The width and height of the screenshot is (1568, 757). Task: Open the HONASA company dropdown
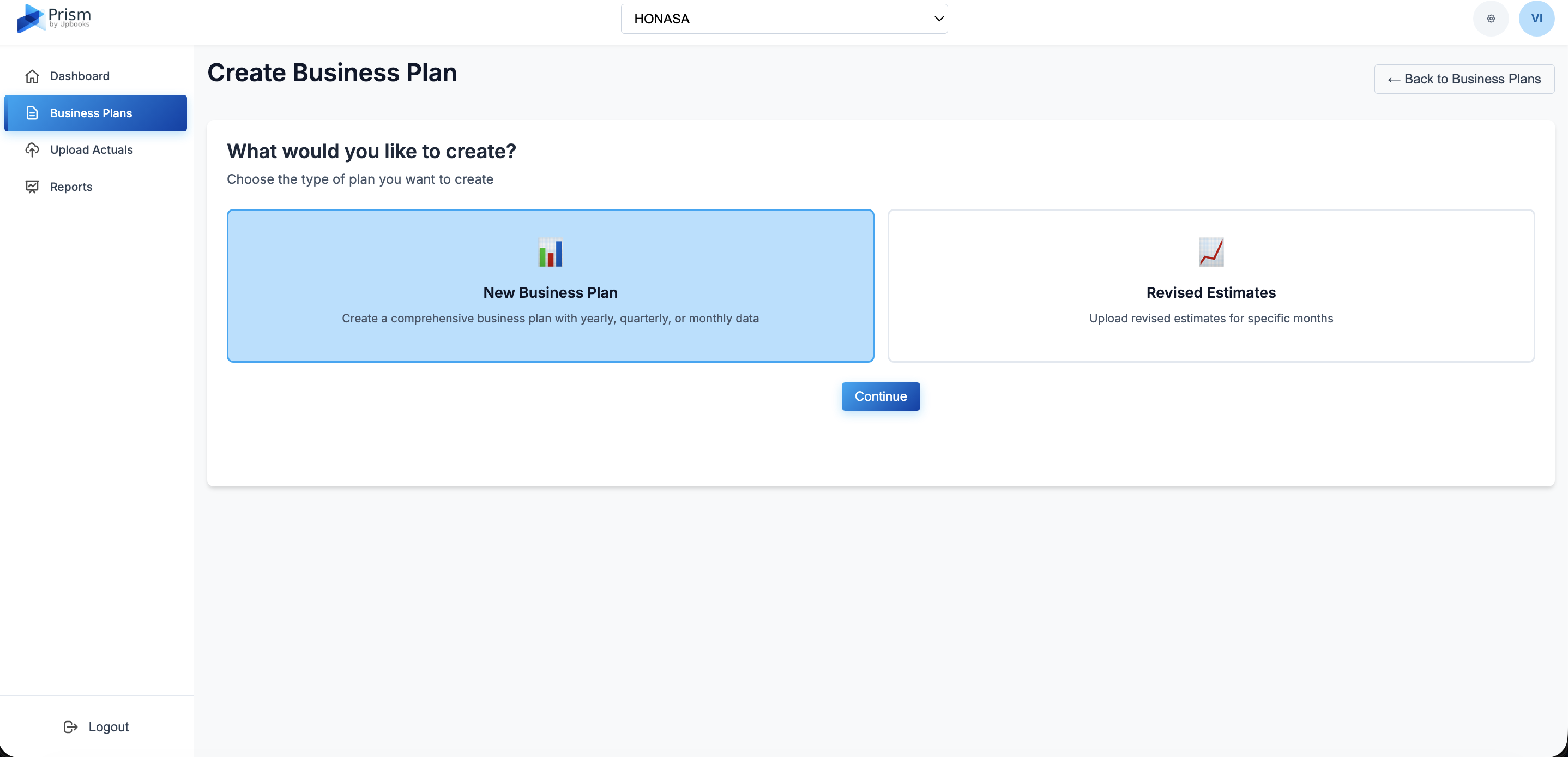click(x=784, y=18)
